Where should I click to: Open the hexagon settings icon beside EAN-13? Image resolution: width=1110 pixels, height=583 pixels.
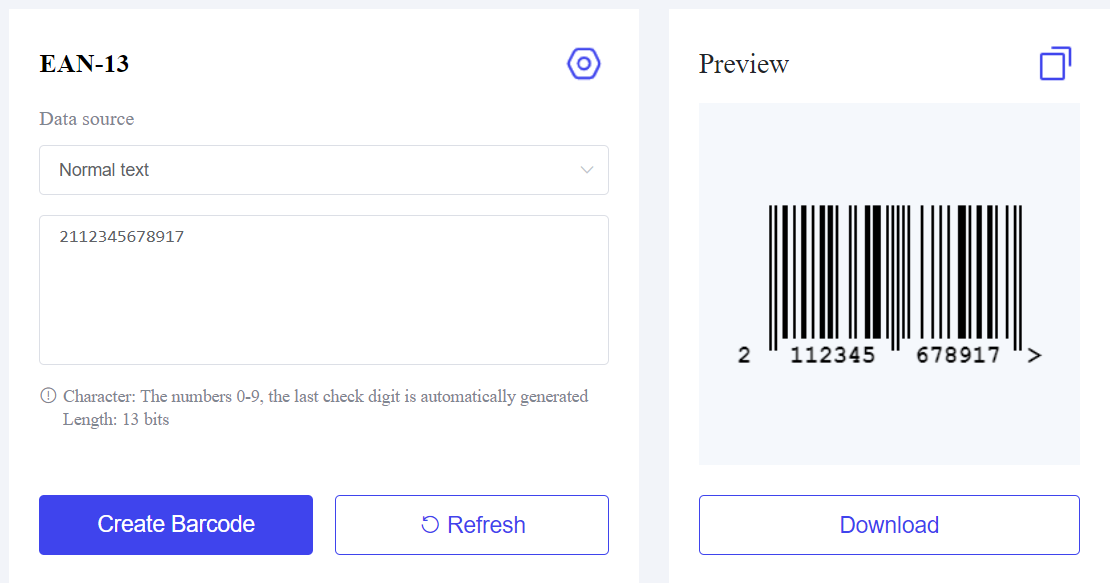(x=584, y=64)
